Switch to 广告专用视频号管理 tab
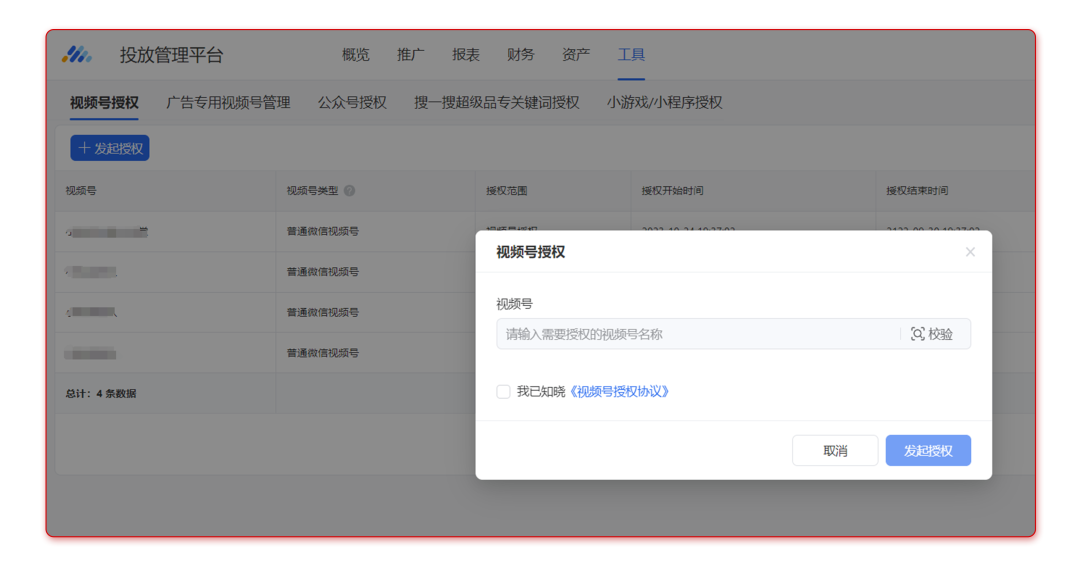 [x=228, y=102]
